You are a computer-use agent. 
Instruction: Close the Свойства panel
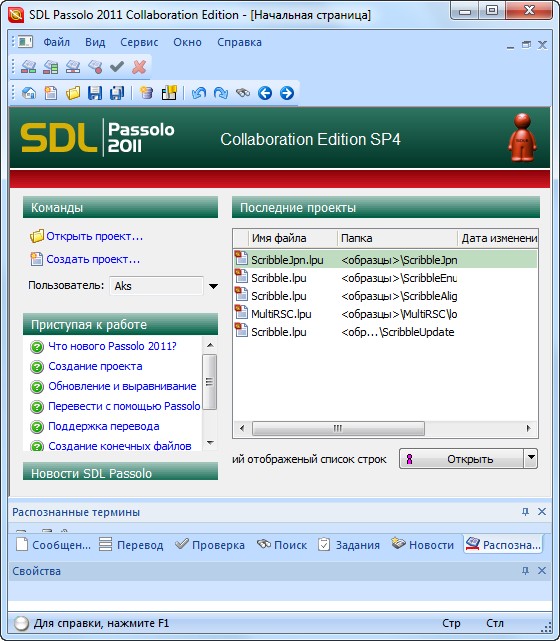coord(542,571)
